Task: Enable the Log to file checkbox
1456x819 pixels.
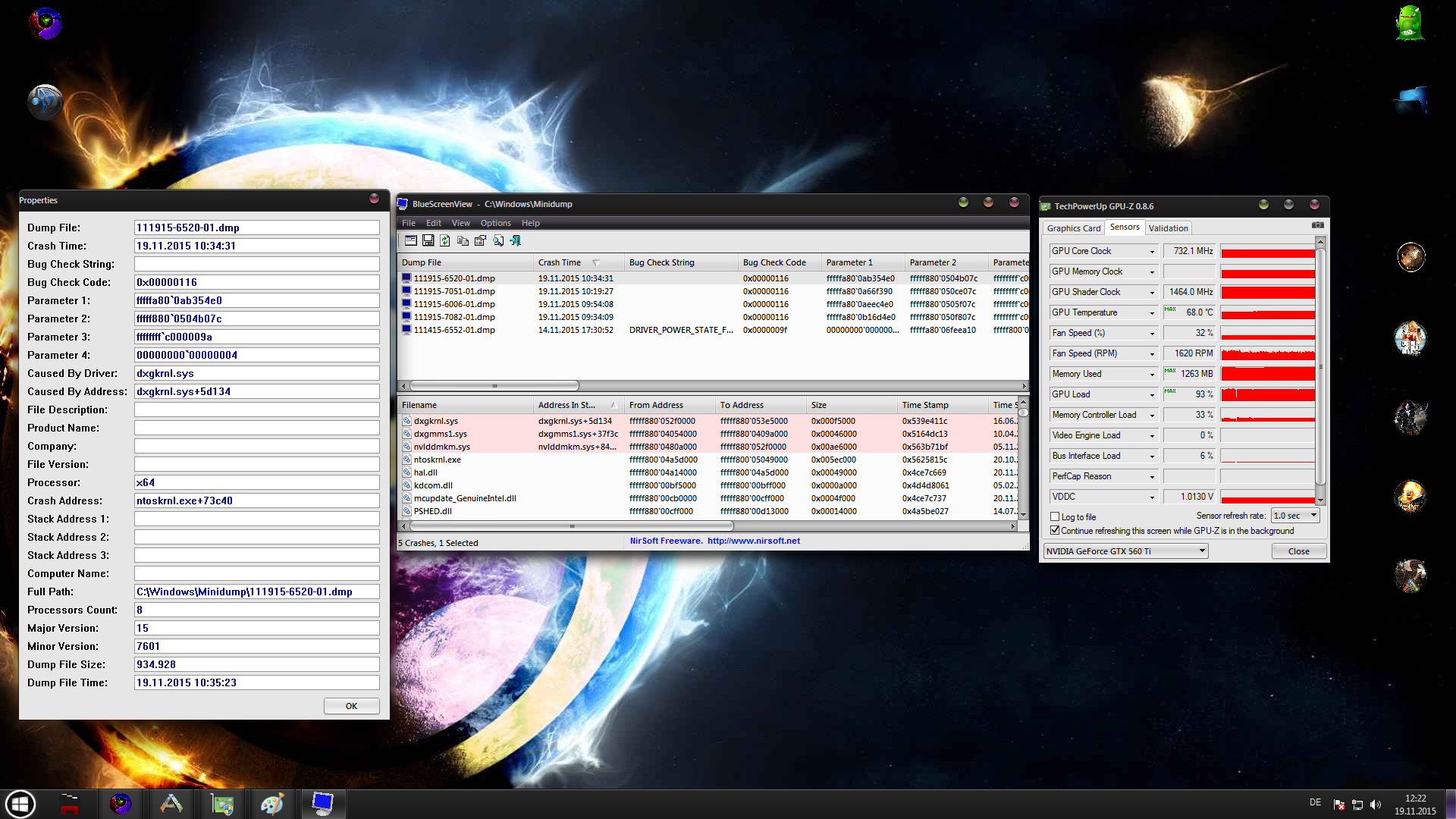Action: [1055, 516]
